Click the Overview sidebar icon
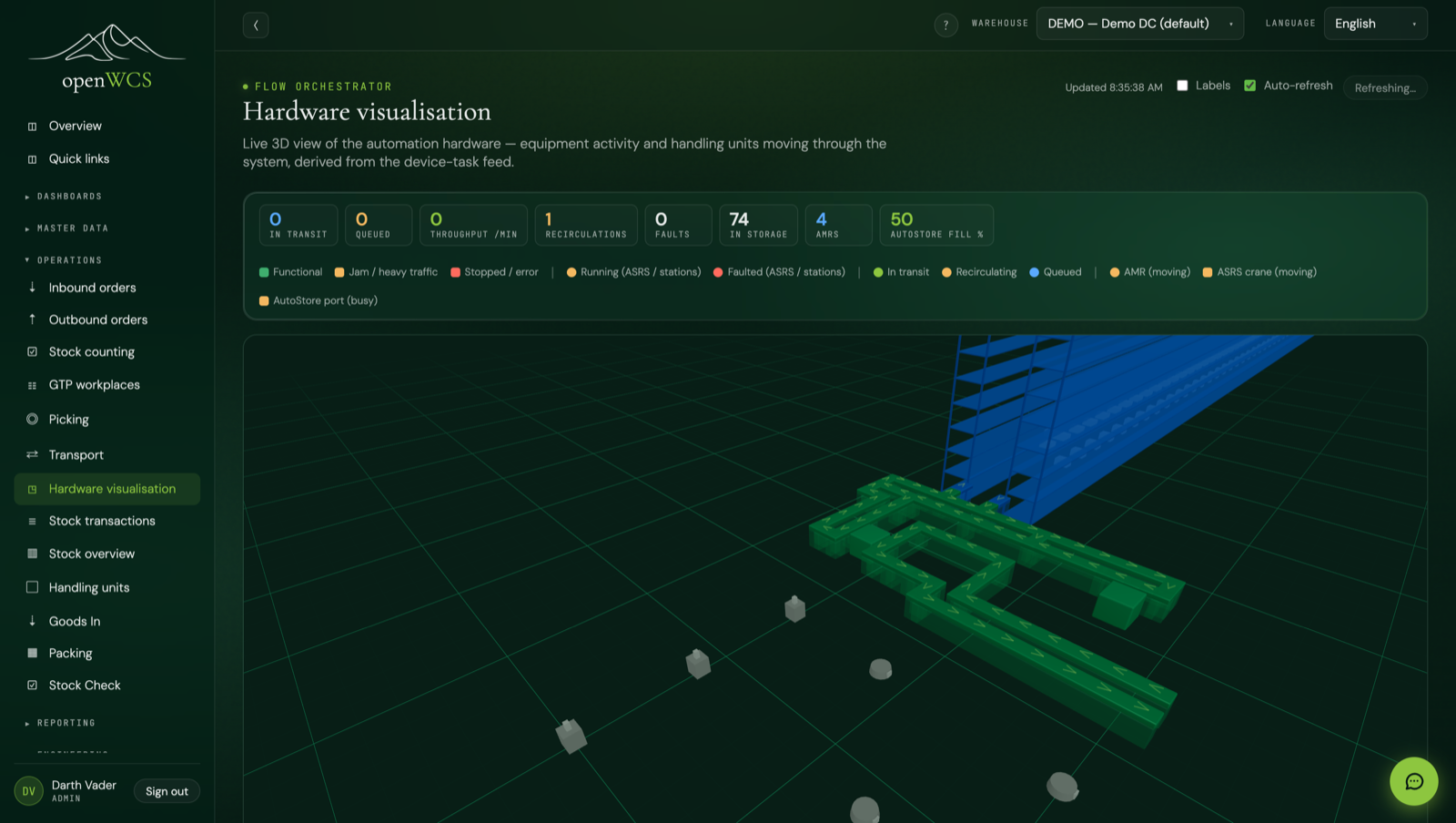The width and height of the screenshot is (1456, 823). tap(32, 127)
